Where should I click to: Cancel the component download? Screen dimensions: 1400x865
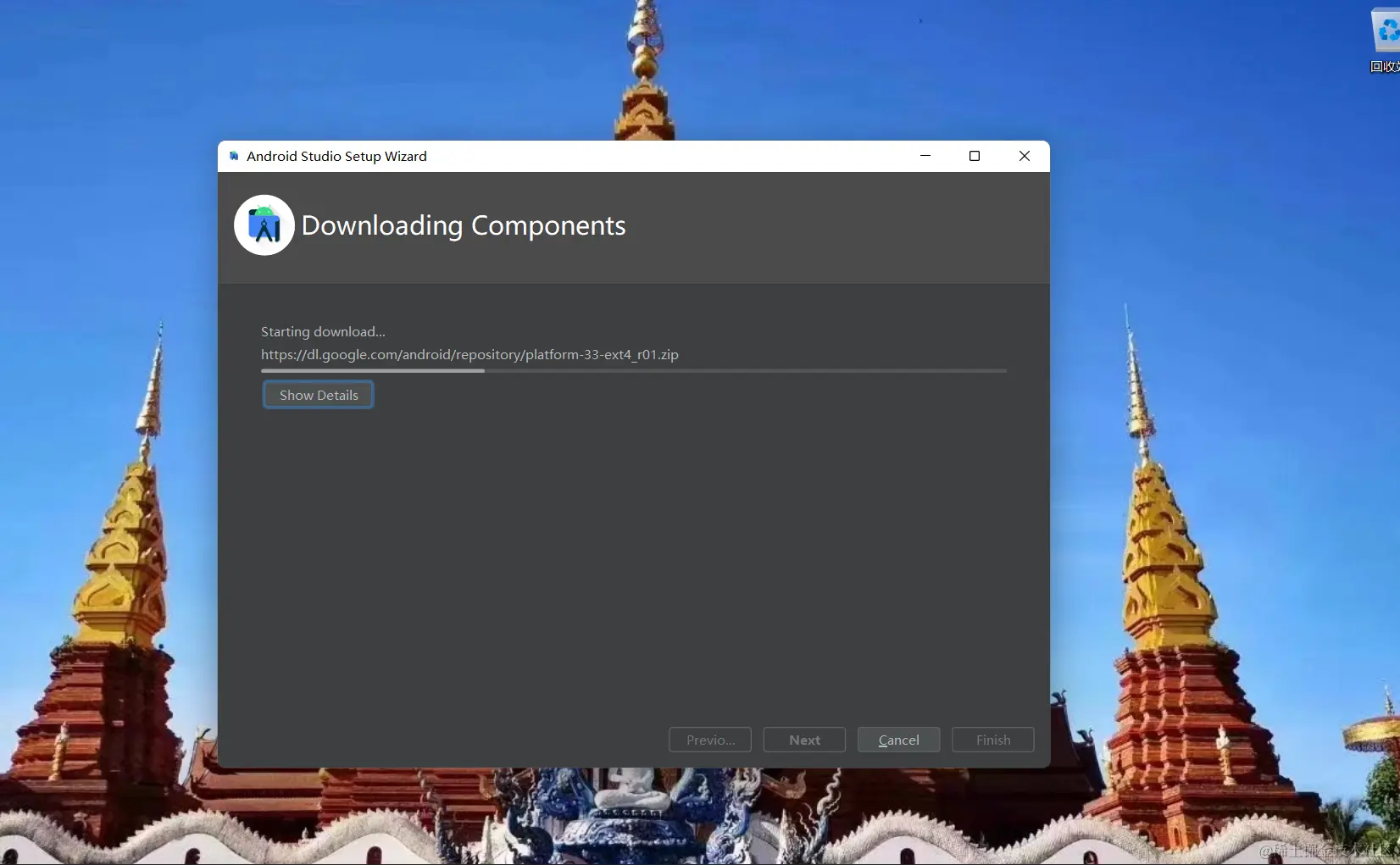(898, 740)
